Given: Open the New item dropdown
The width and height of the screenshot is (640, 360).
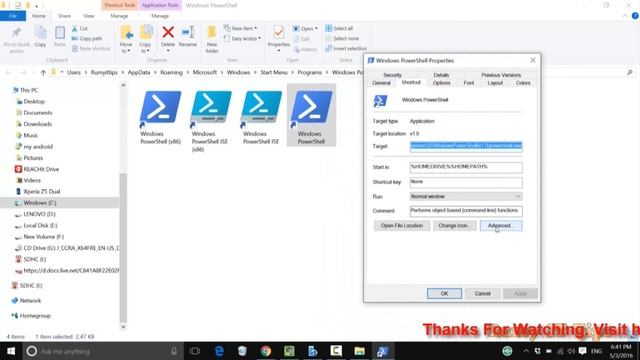Looking at the screenshot, I should tap(241, 28).
